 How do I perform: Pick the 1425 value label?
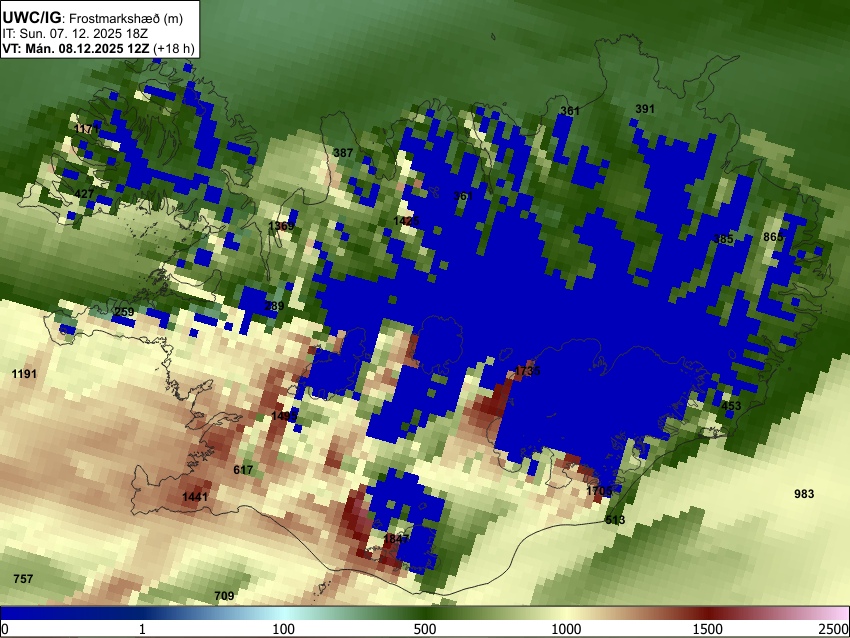[x=406, y=221]
